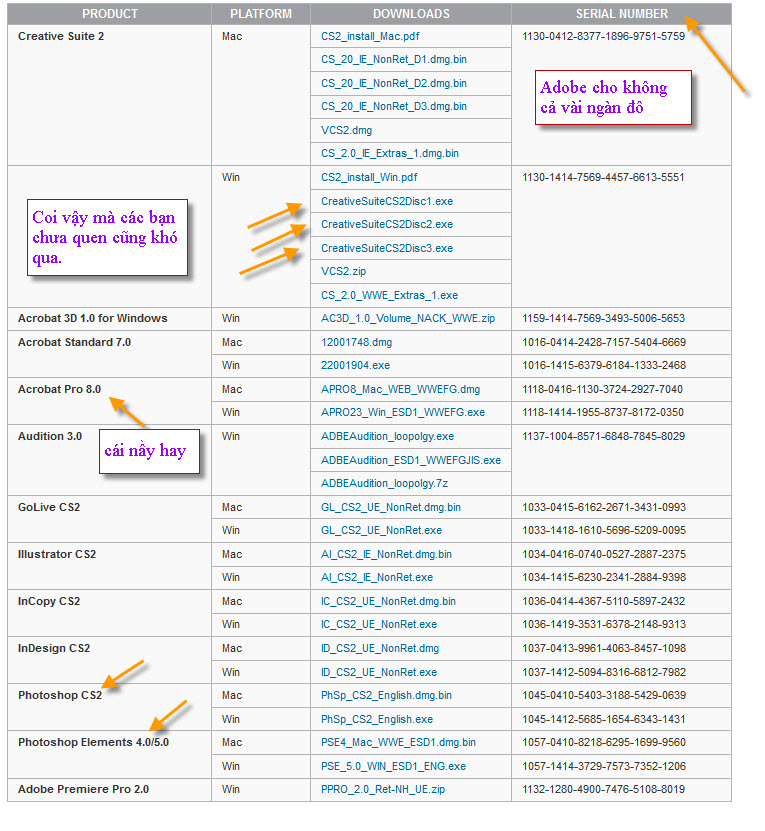
Task: Select Photoshop CS2 Mac serial 1045-0410-5403-3188-5429-0639
Action: click(x=604, y=696)
